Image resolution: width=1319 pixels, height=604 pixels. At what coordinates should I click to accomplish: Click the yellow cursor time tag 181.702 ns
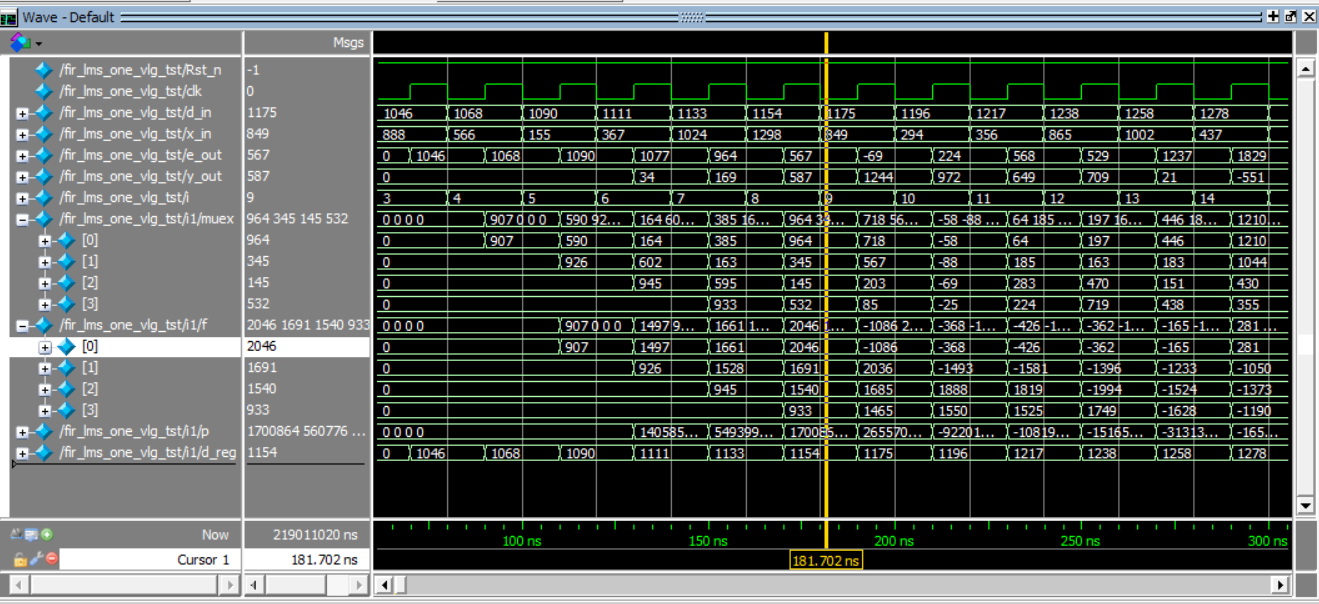tap(826, 562)
